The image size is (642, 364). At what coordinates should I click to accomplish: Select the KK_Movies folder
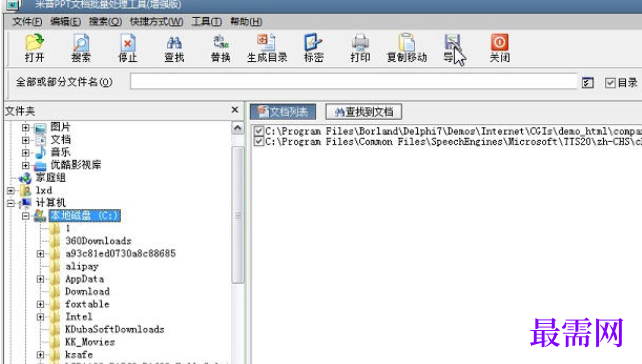(x=90, y=342)
